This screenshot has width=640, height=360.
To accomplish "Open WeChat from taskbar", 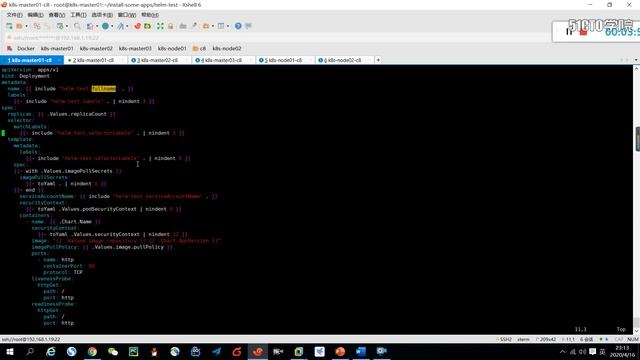I will (x=113, y=351).
